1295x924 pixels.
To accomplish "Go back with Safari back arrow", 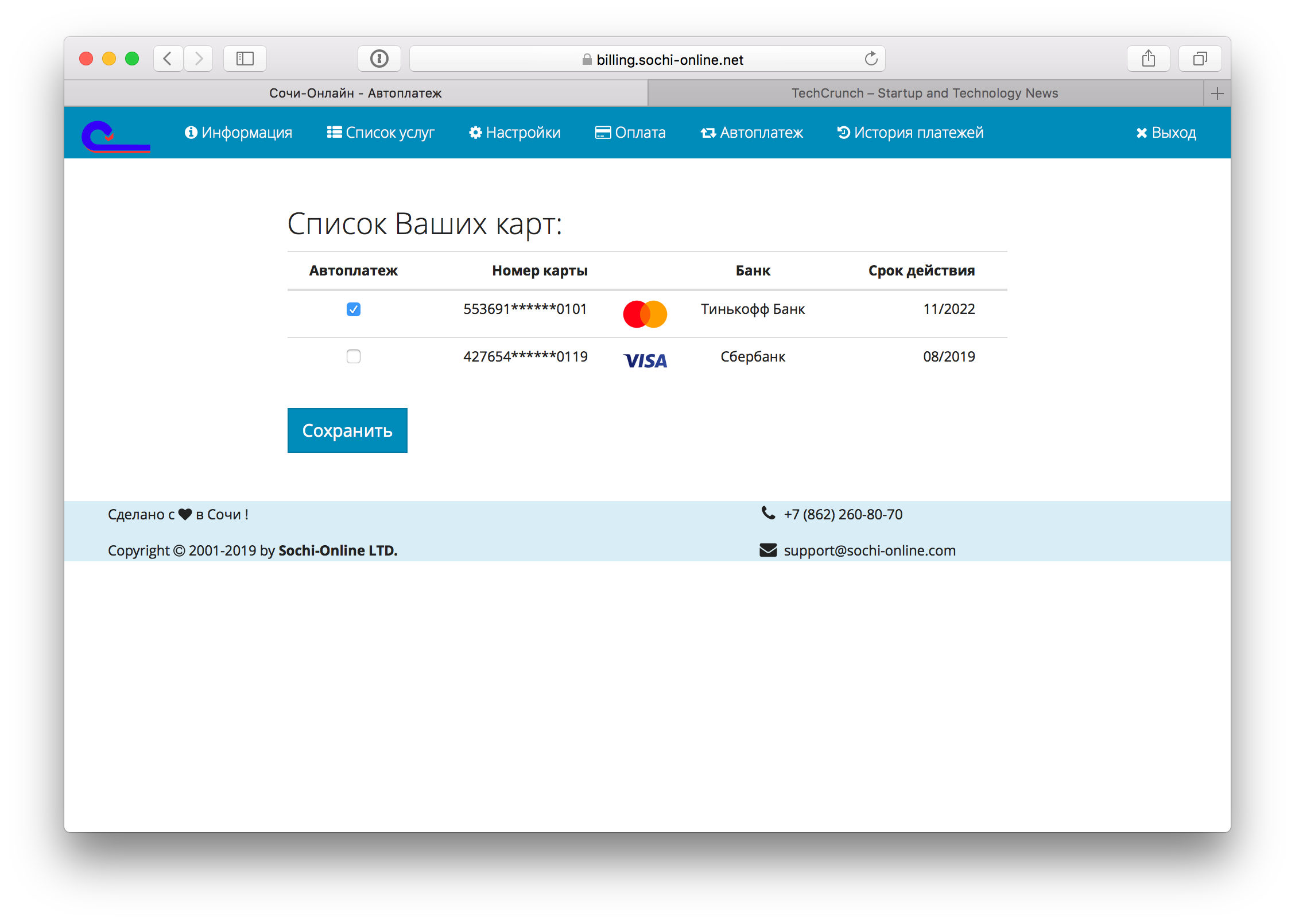I will (x=168, y=59).
